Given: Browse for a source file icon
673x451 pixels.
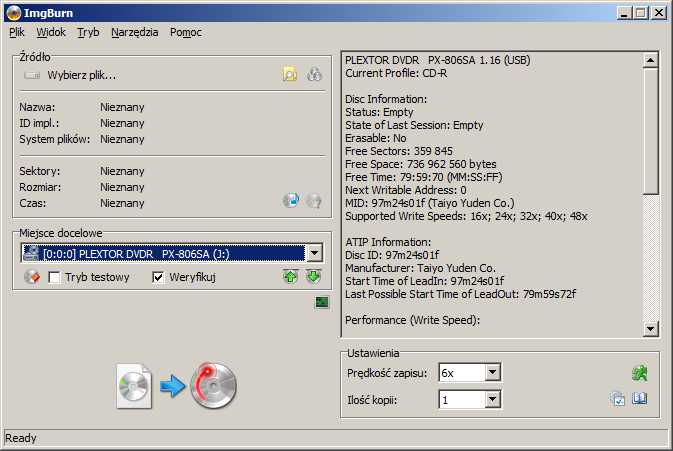Looking at the screenshot, I should 290,75.
